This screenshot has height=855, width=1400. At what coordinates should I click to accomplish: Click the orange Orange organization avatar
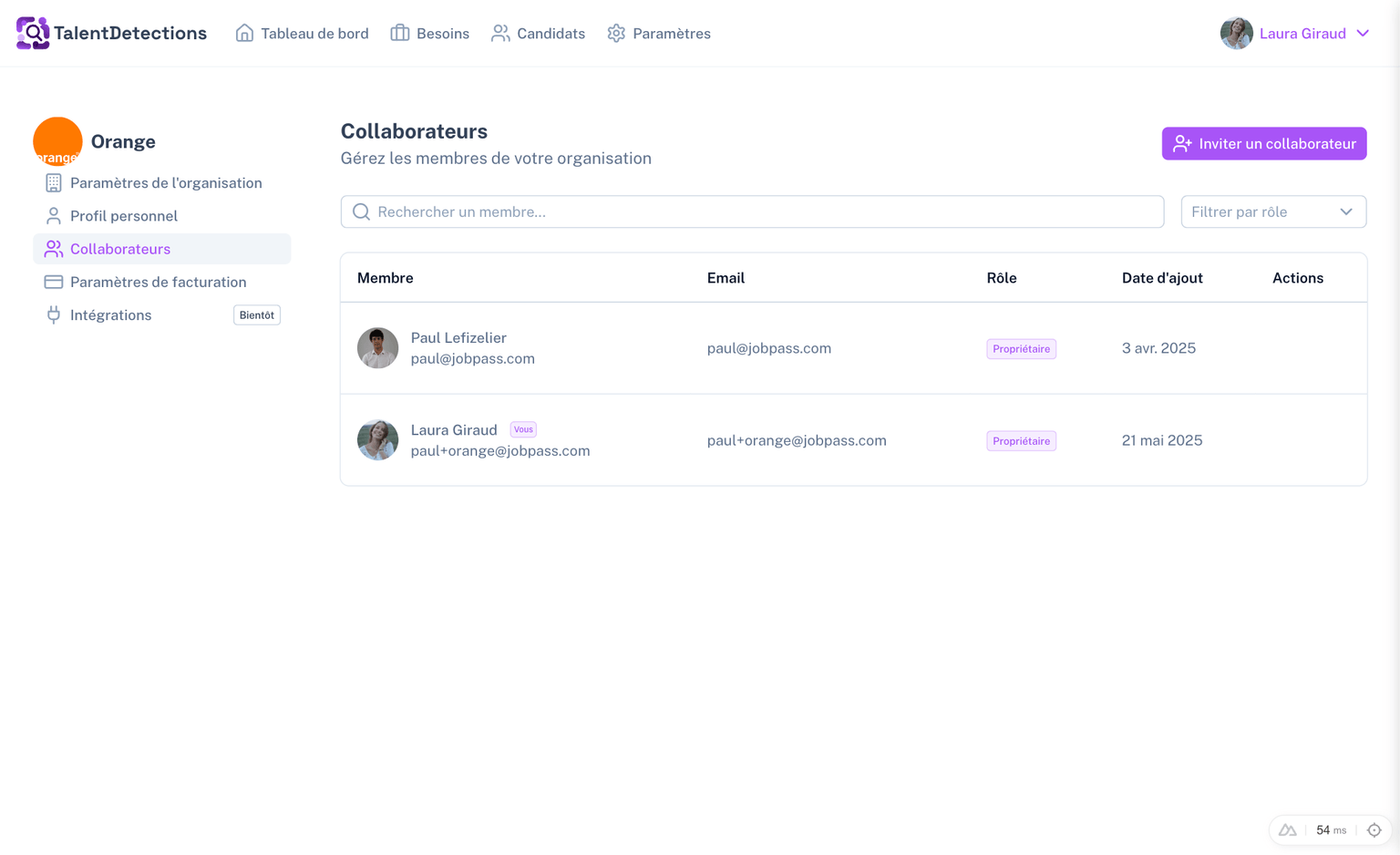click(57, 140)
